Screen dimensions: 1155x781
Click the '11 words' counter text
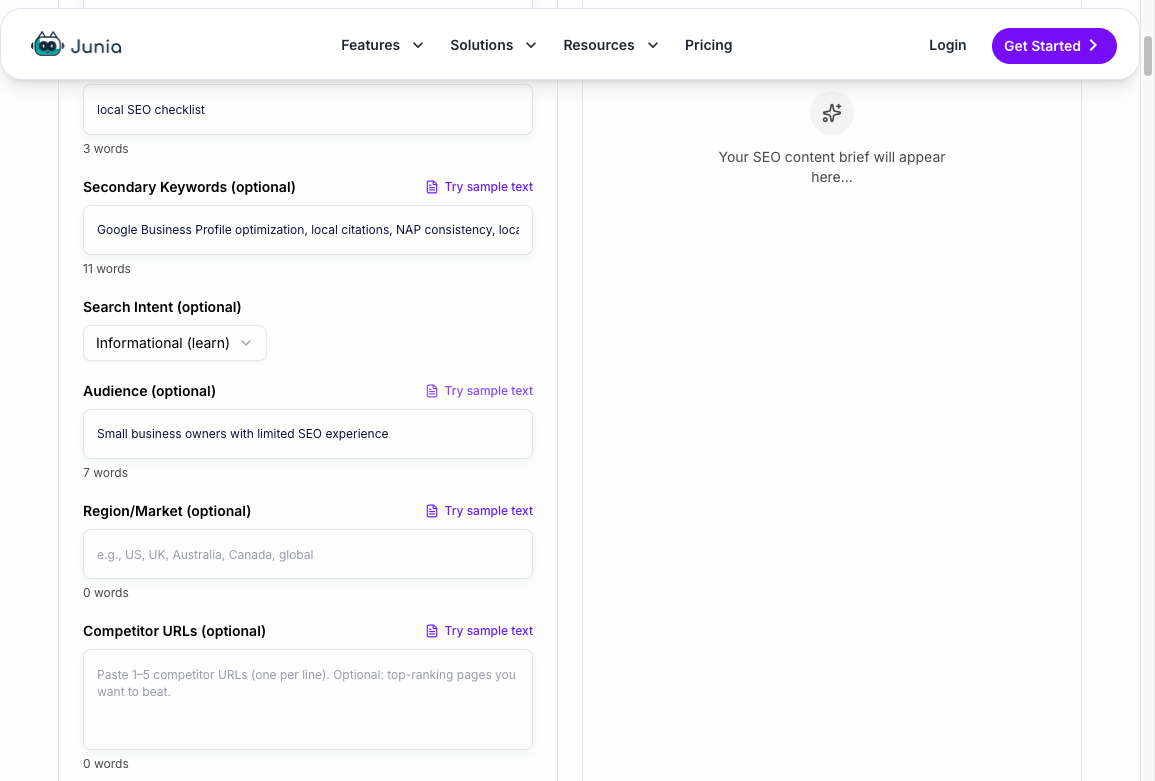click(x=107, y=269)
